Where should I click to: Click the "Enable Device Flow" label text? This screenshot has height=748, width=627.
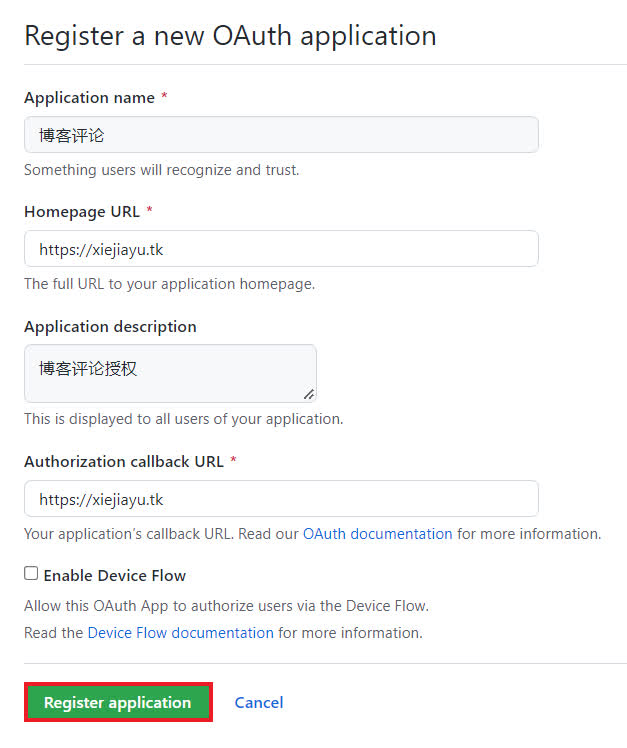point(114,576)
